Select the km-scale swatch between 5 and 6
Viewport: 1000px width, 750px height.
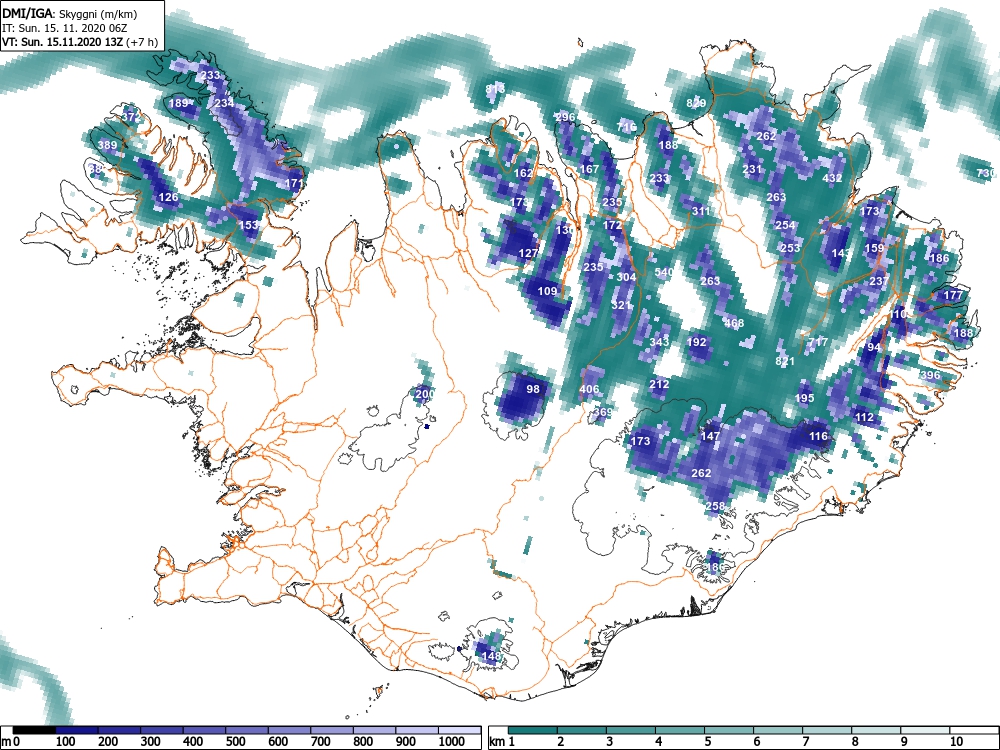(729, 730)
